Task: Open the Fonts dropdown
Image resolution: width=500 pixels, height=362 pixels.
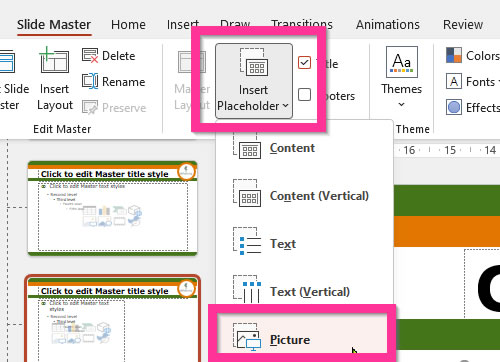Action: click(473, 82)
